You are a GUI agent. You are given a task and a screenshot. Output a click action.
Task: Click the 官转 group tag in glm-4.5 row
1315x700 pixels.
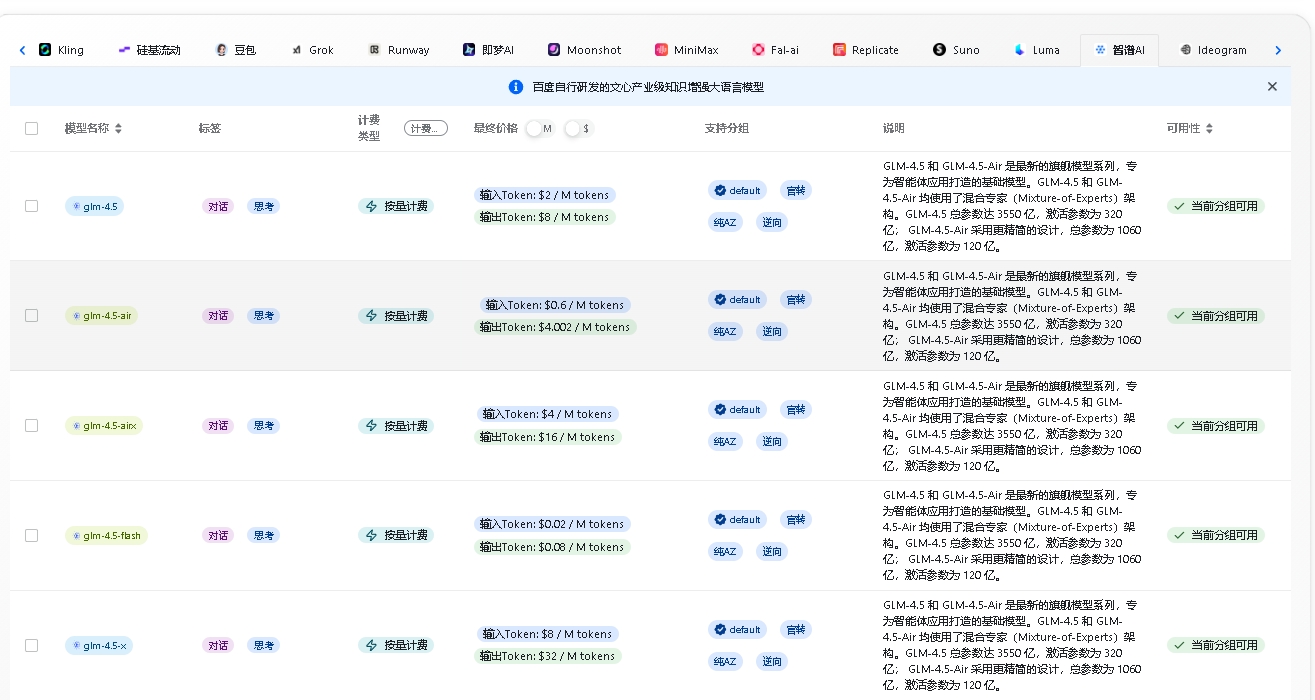tap(795, 190)
